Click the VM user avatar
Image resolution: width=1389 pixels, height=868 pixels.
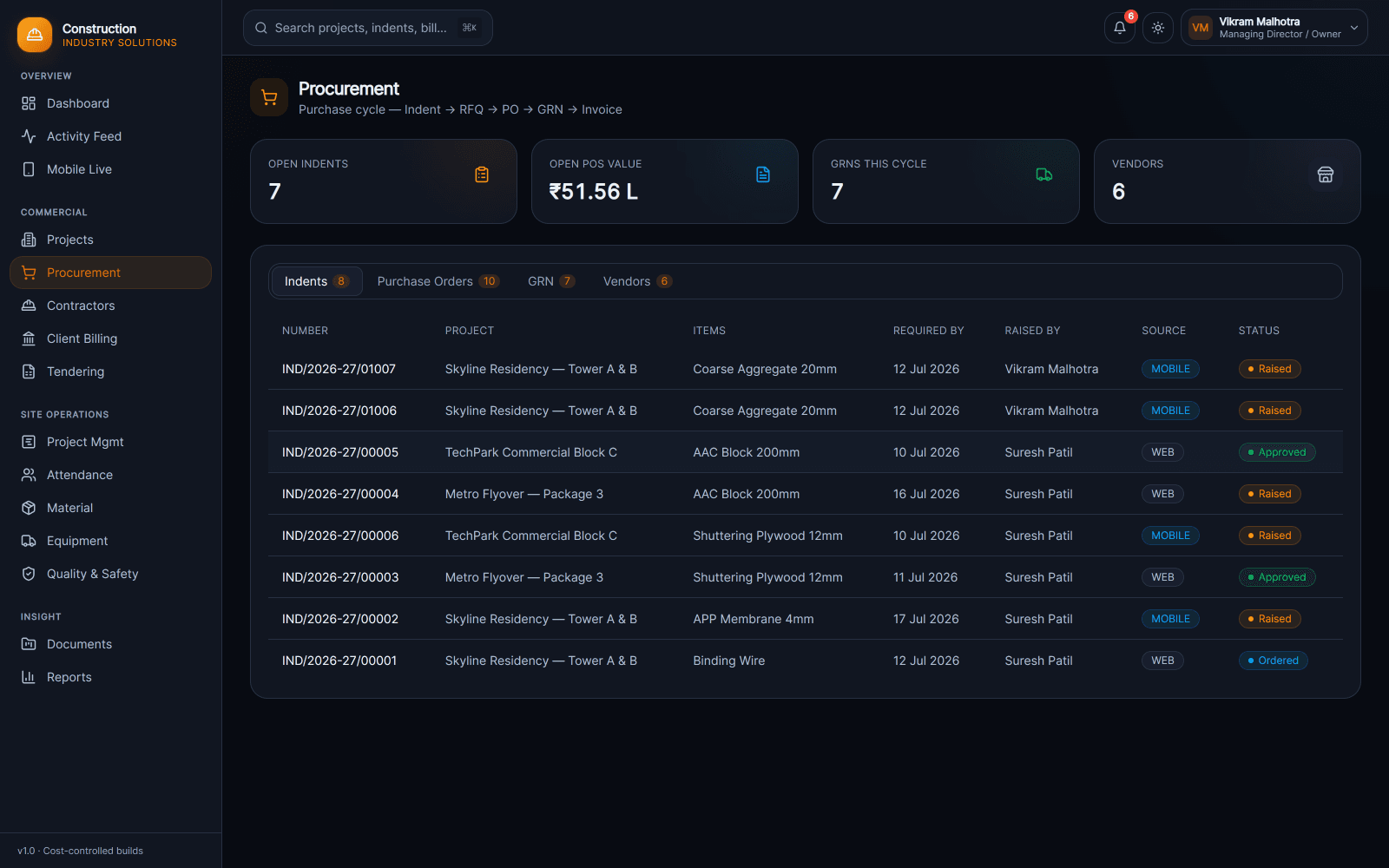[x=1201, y=28]
